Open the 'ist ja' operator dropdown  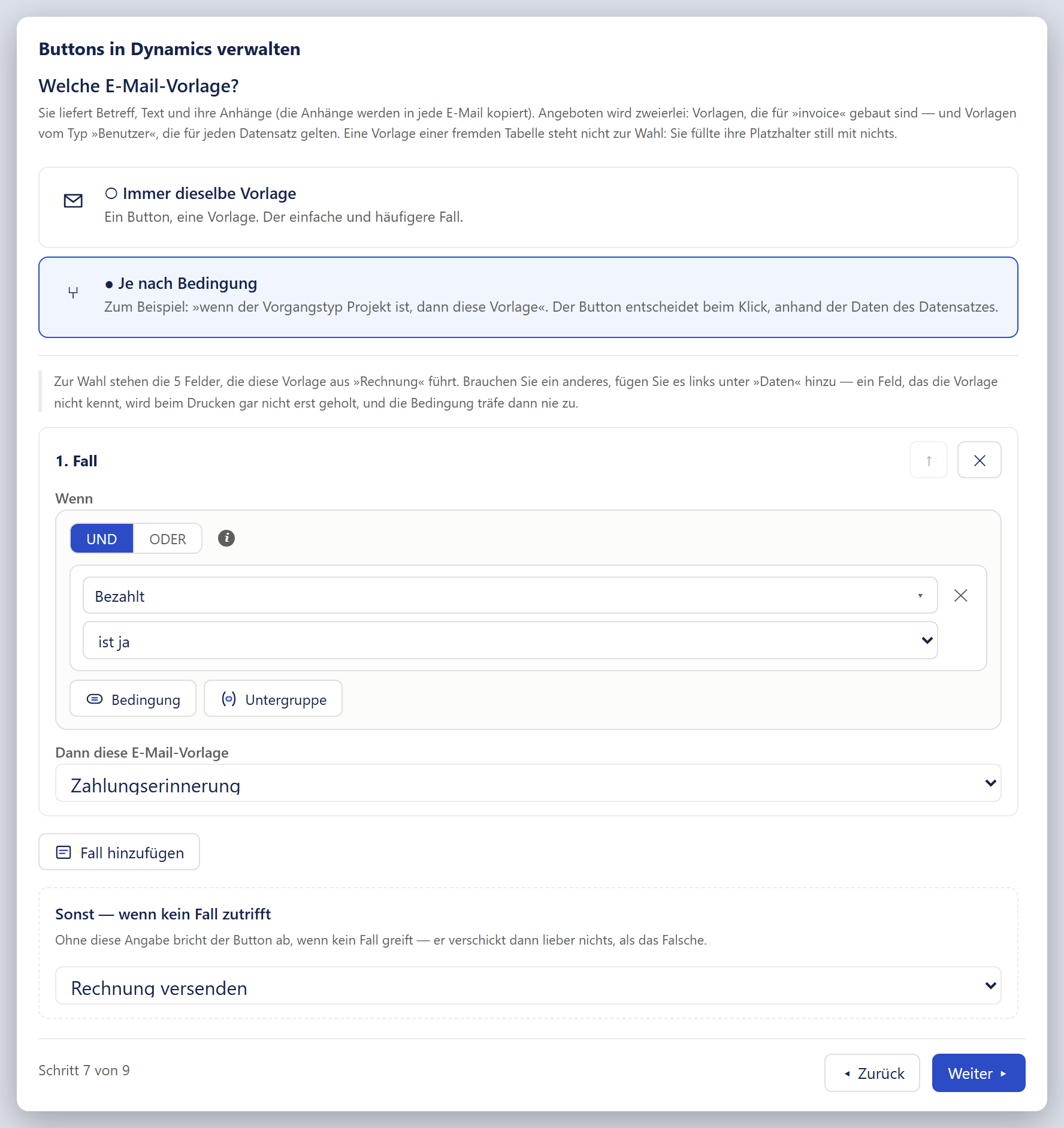point(510,641)
